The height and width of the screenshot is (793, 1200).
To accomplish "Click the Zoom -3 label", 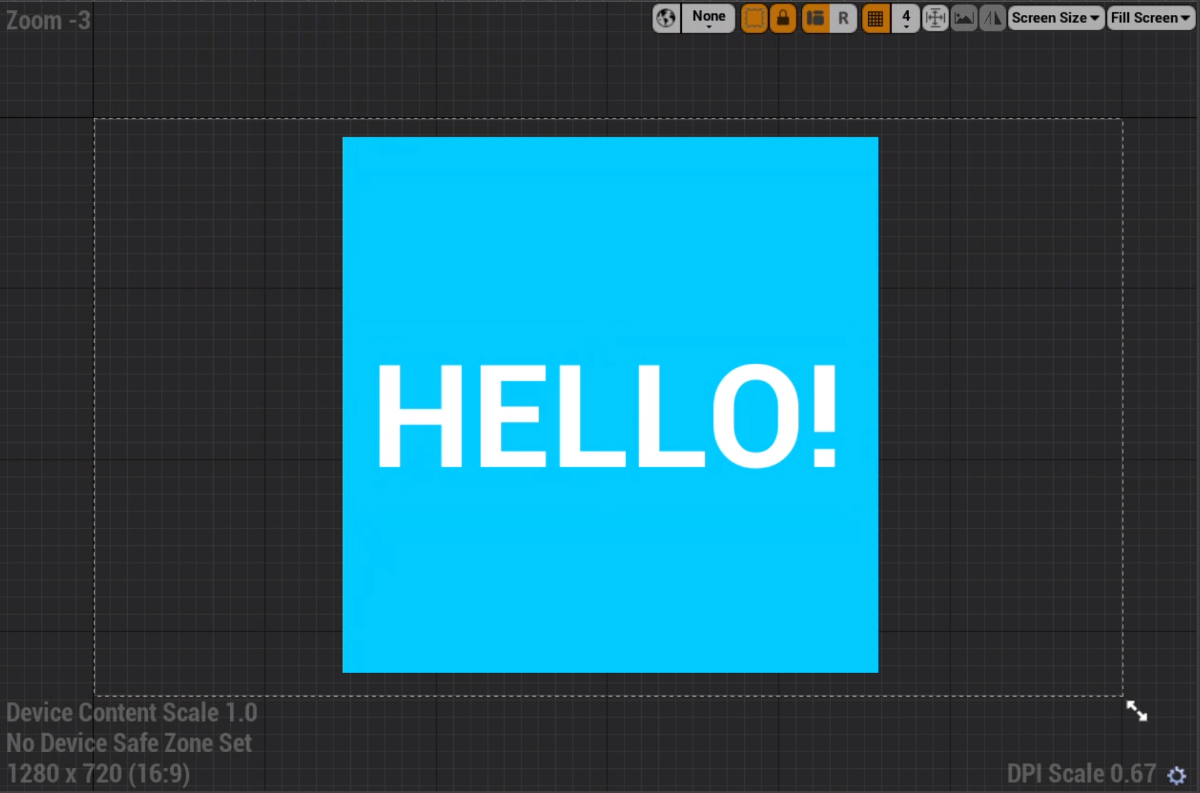I will 48,19.
